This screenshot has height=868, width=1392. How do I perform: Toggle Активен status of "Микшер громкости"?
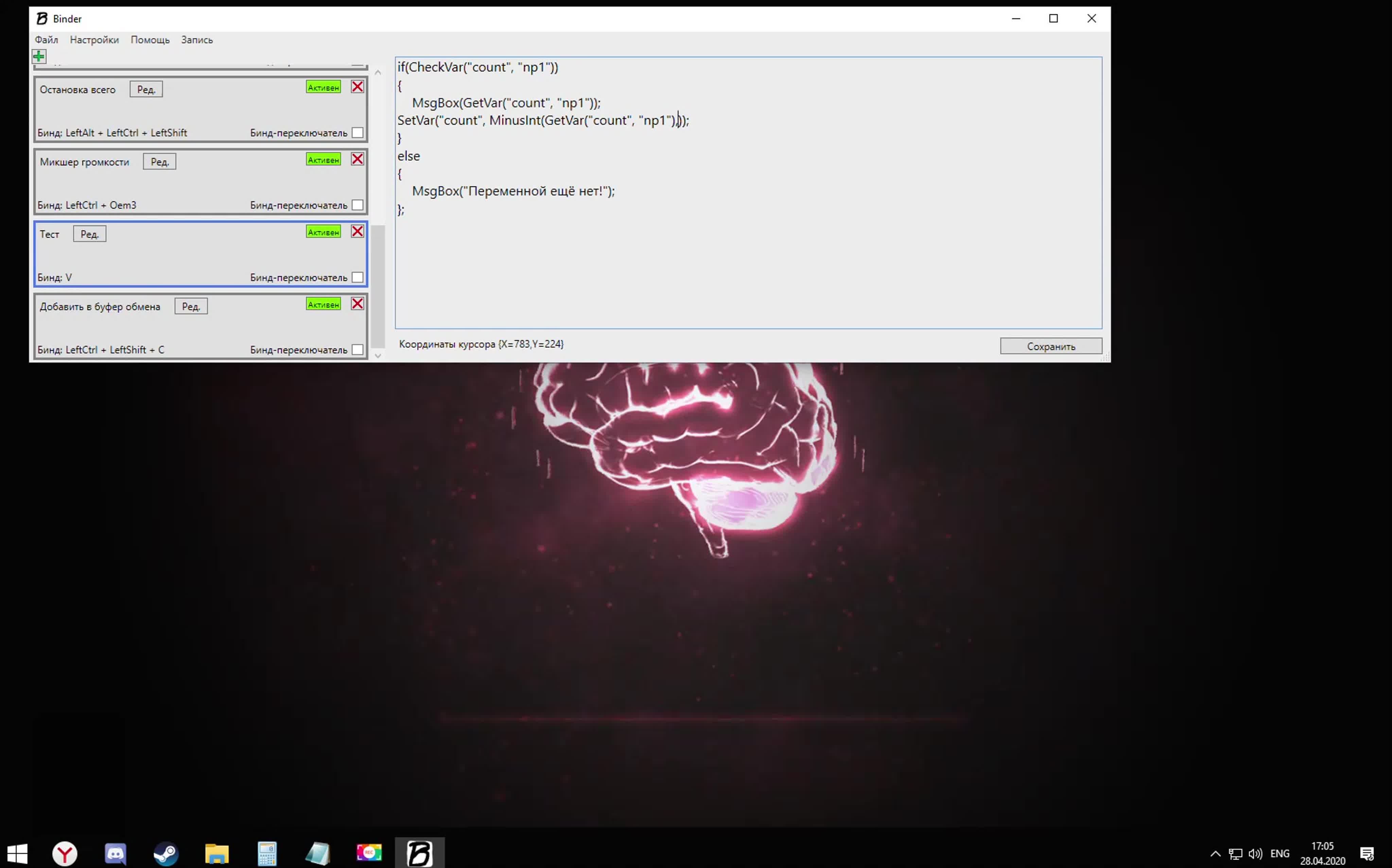tap(323, 160)
